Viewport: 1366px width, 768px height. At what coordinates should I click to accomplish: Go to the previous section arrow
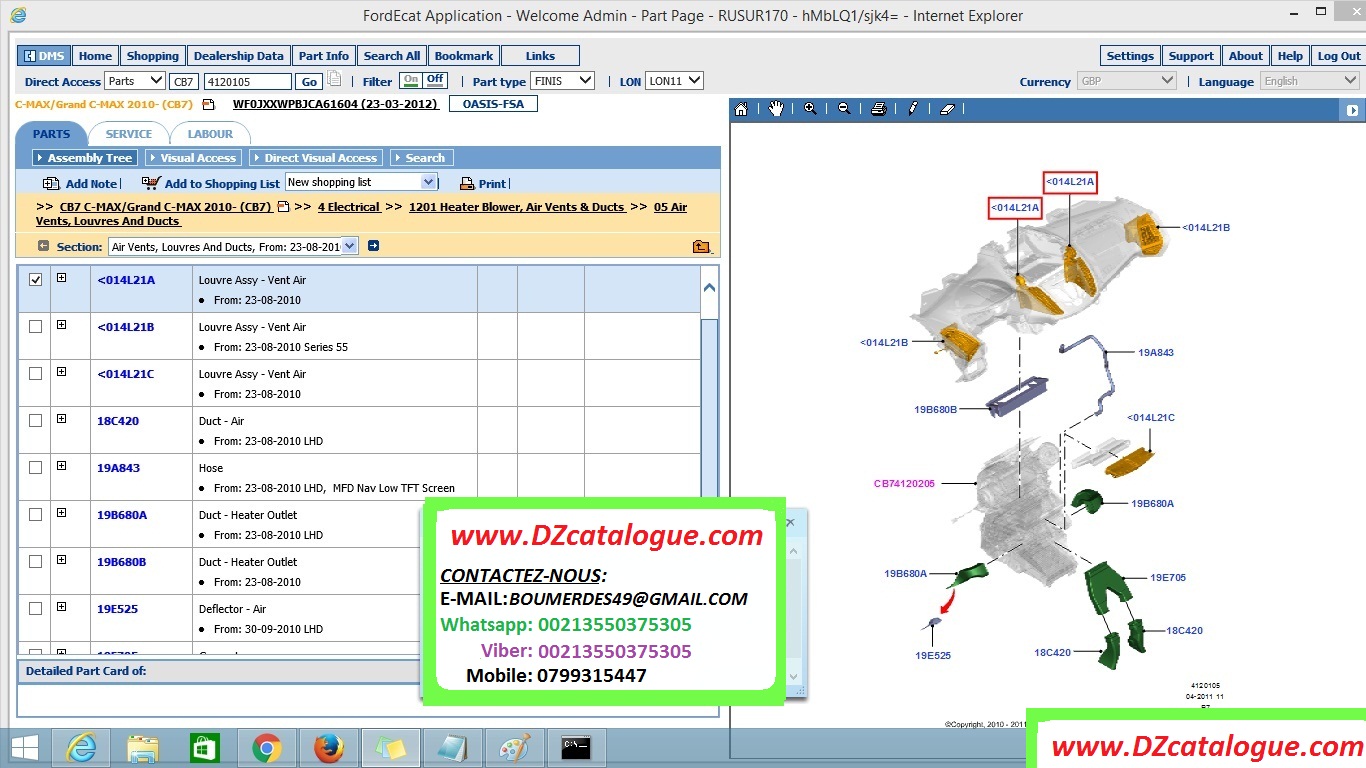43,246
